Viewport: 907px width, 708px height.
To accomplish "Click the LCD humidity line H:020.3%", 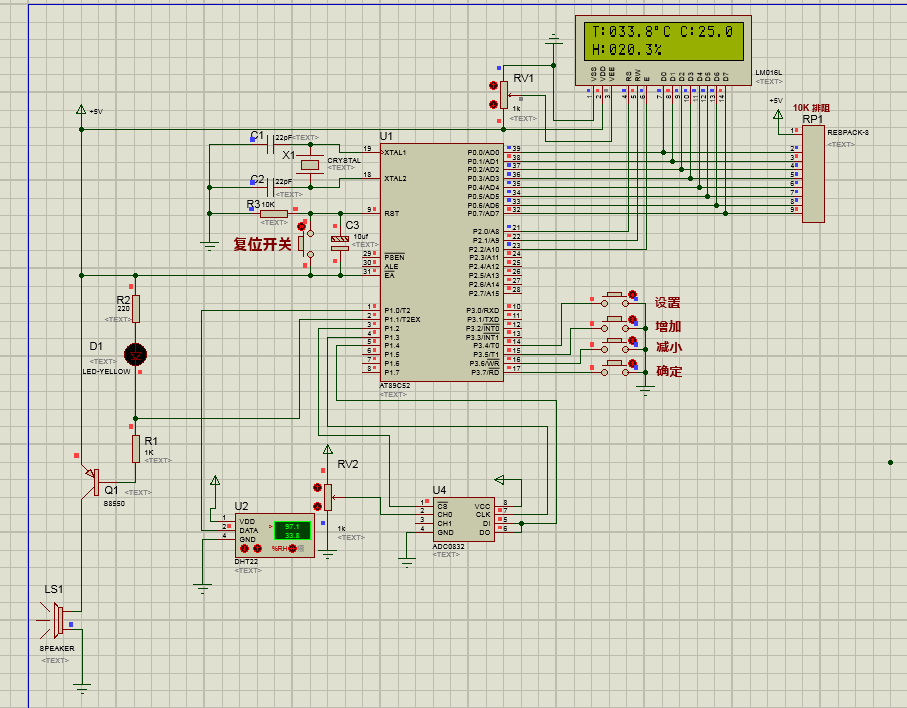I will click(x=627, y=50).
